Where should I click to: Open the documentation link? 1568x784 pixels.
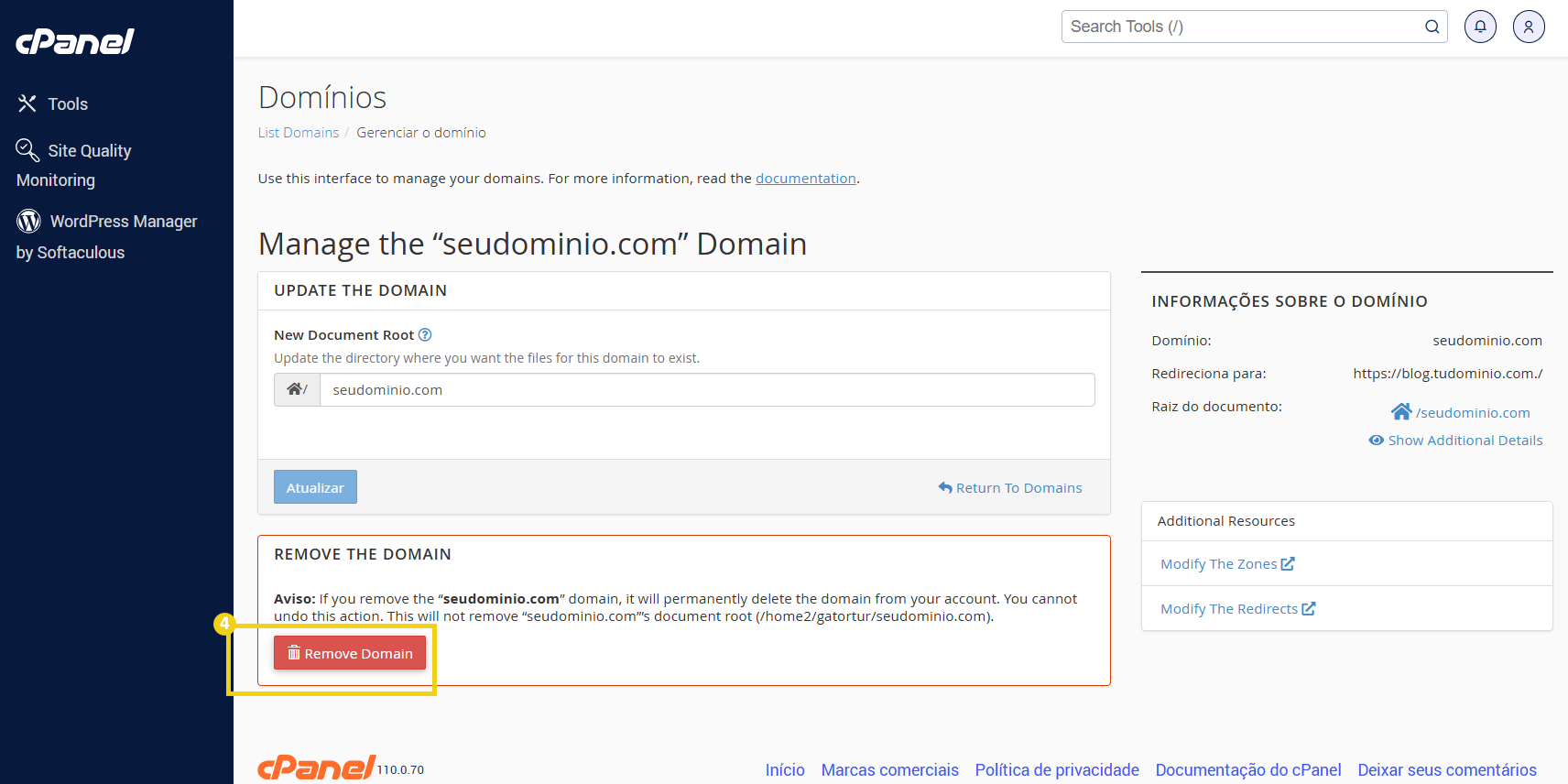coord(806,179)
